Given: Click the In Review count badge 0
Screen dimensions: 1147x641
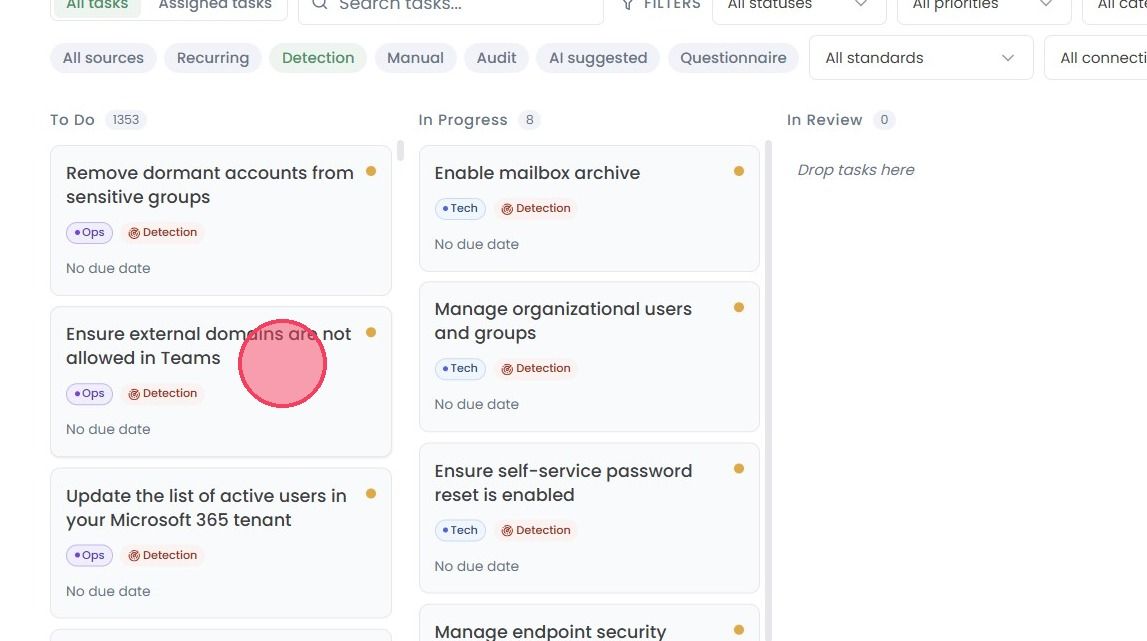Looking at the screenshot, I should [x=884, y=120].
